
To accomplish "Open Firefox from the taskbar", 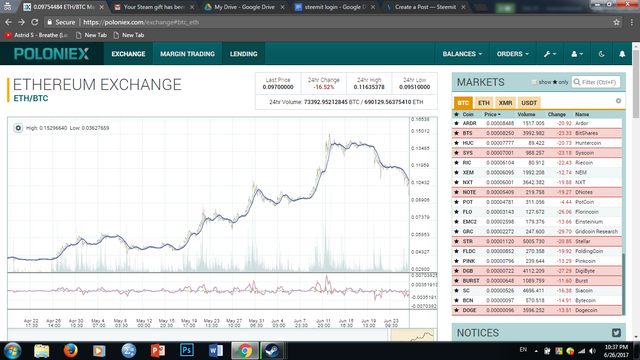I will coord(70,351).
